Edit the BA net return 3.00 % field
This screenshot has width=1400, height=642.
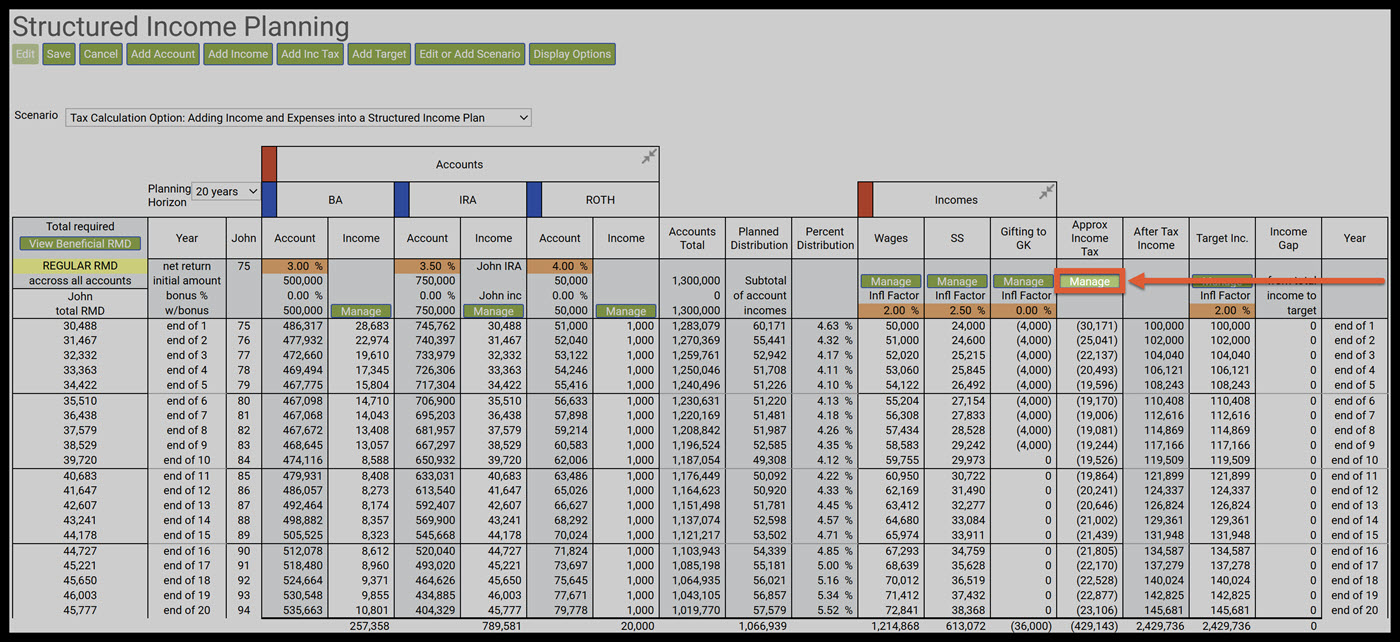click(x=295, y=266)
